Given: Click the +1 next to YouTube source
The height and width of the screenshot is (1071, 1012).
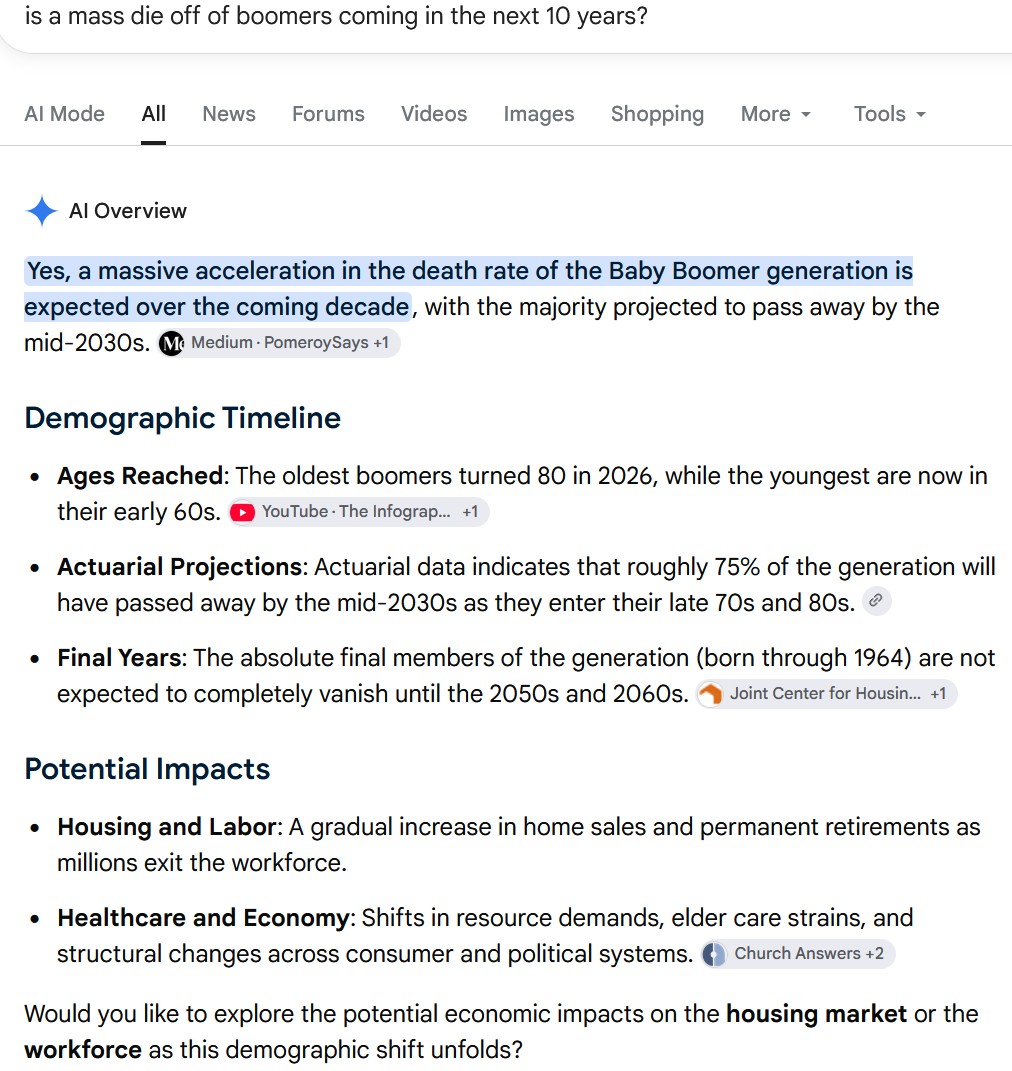Looking at the screenshot, I should pos(470,512).
